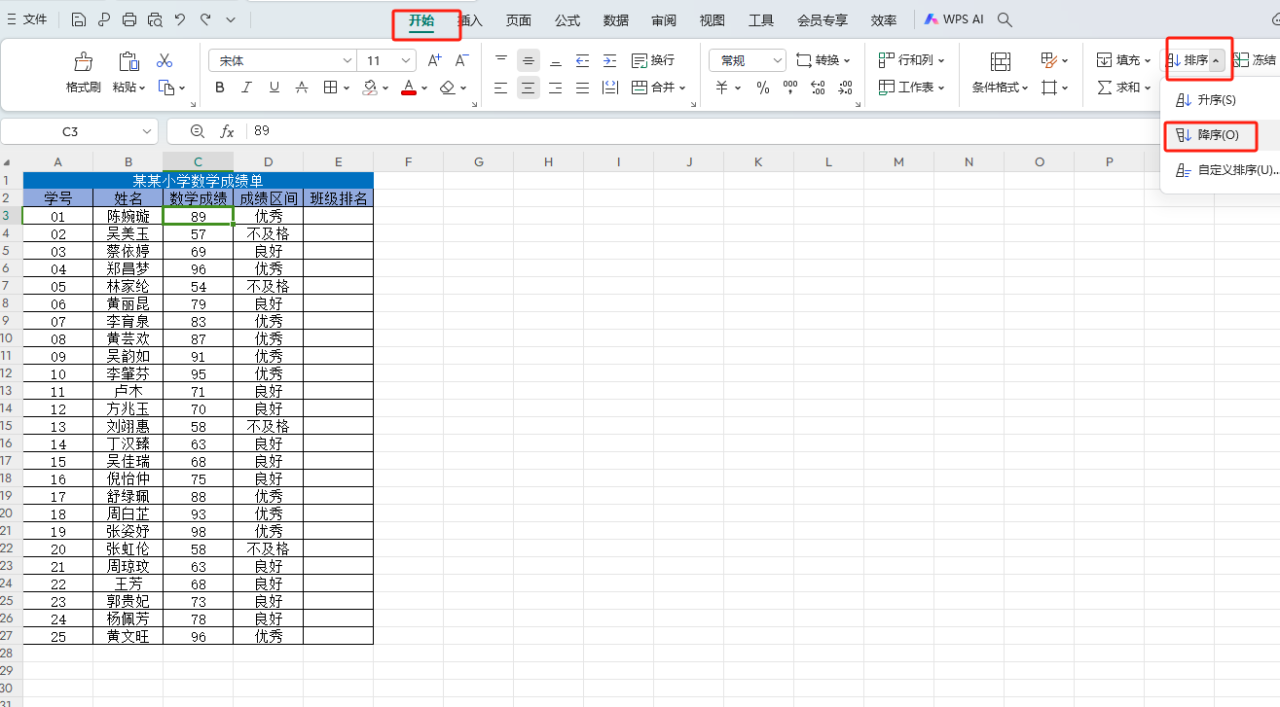Click column header D
The height and width of the screenshot is (707, 1280).
(x=268, y=162)
